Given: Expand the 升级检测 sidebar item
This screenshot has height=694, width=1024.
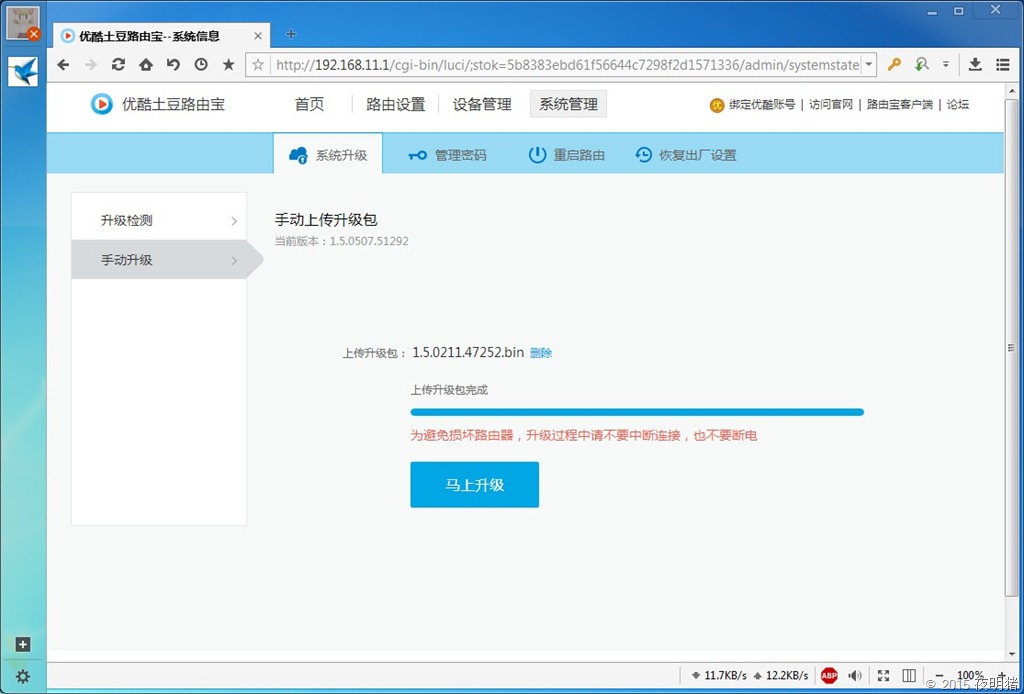Looking at the screenshot, I should click(x=159, y=220).
